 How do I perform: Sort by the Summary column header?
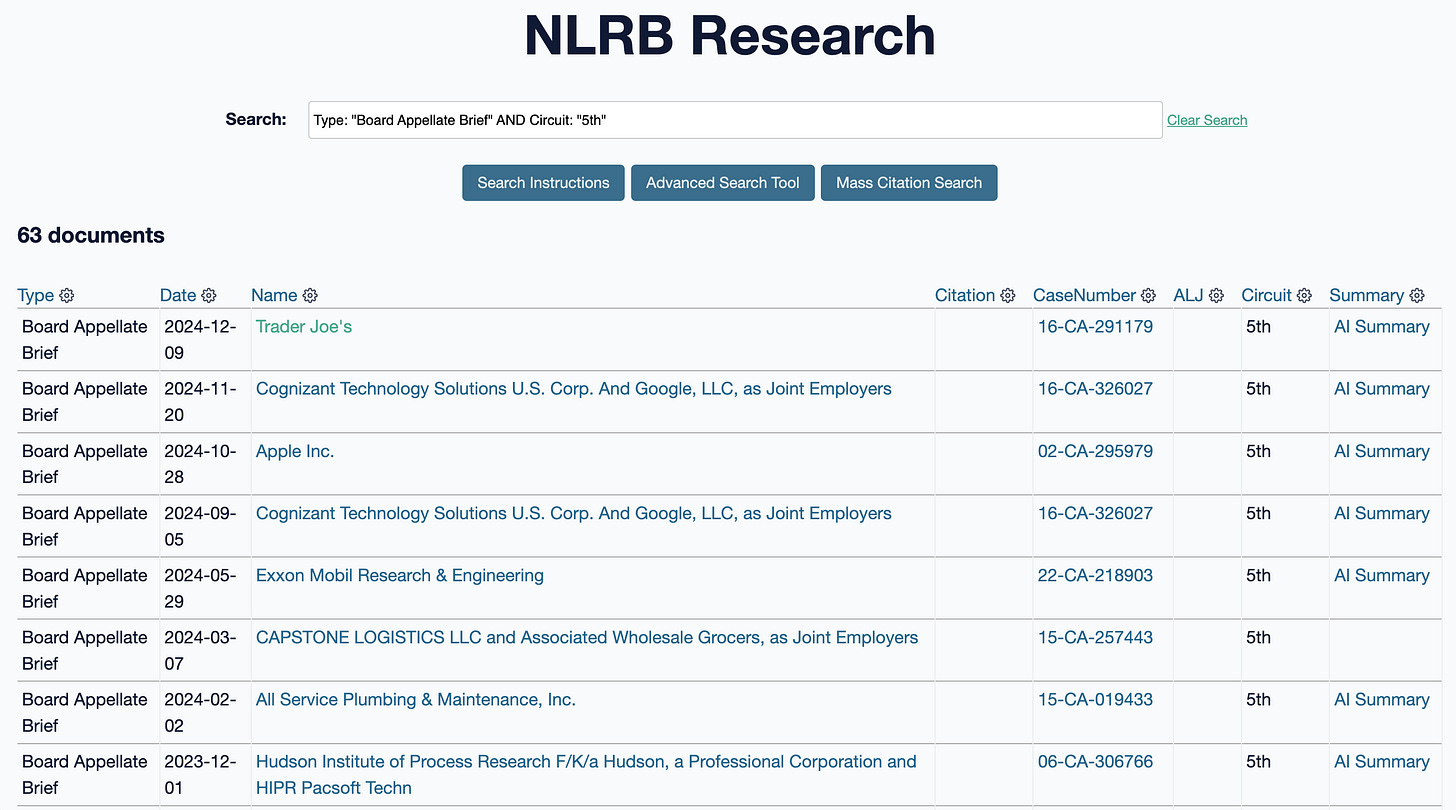pos(1366,295)
